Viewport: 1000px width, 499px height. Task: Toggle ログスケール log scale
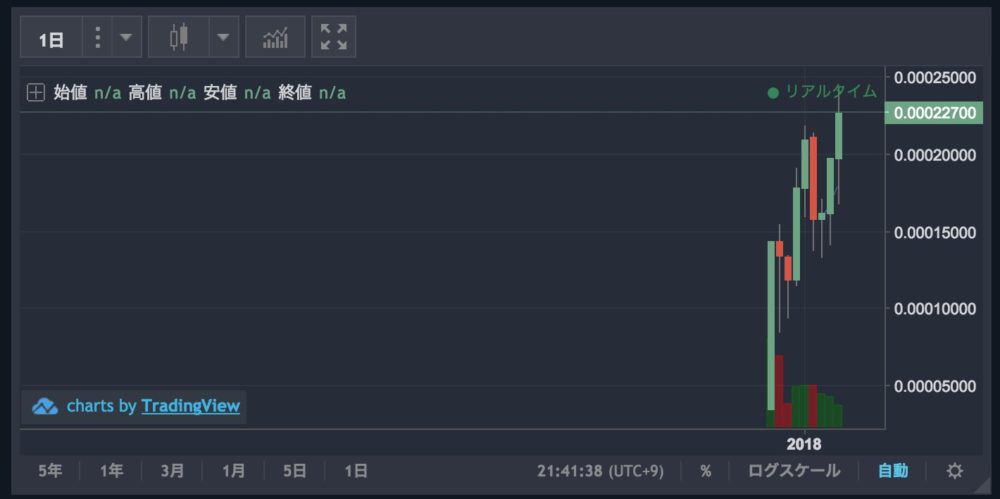tap(794, 472)
